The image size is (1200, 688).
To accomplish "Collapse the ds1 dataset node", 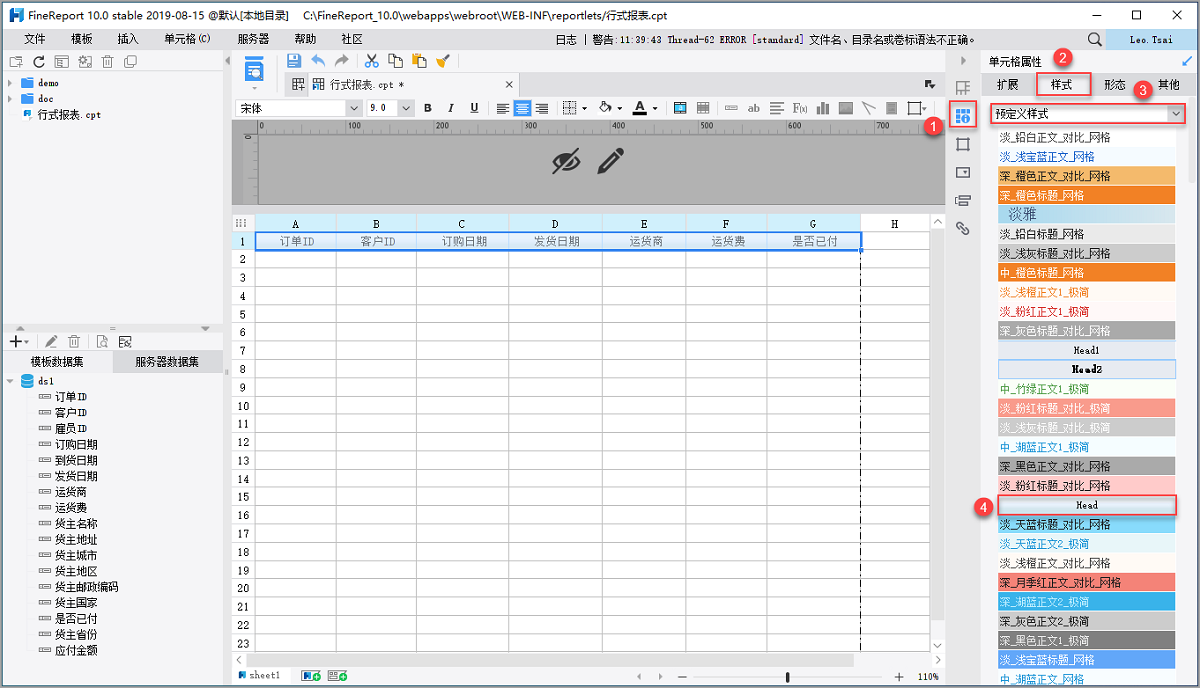I will pyautogui.click(x=10, y=381).
